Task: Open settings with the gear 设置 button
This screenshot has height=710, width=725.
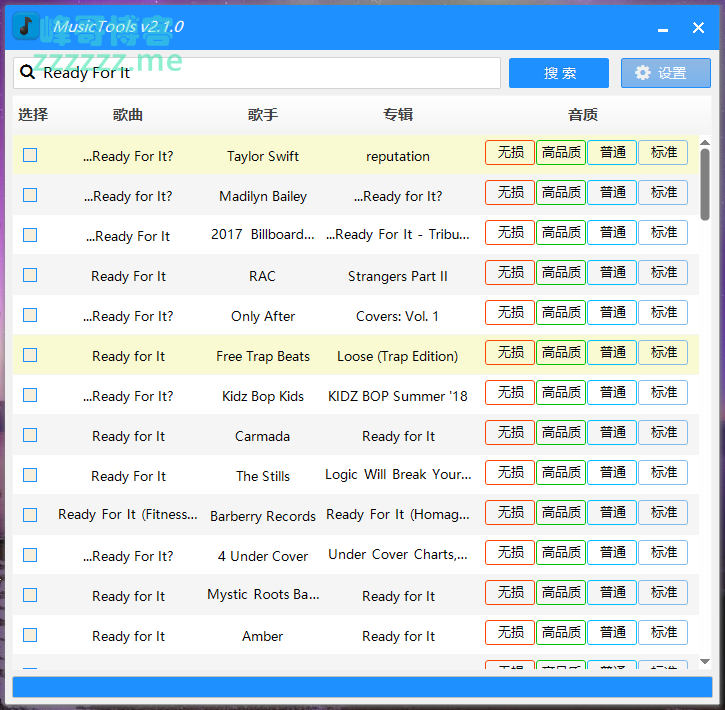Action: 665,73
